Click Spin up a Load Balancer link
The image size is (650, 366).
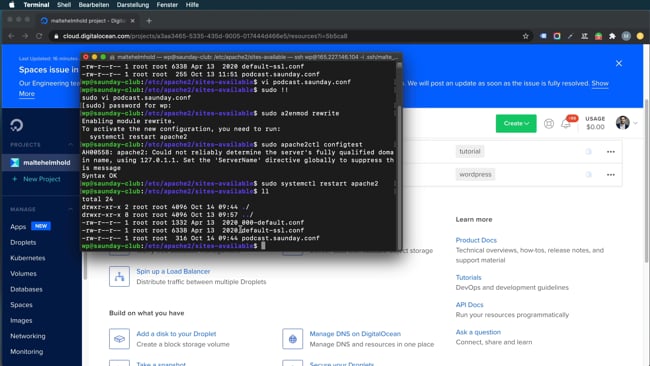[x=173, y=271]
